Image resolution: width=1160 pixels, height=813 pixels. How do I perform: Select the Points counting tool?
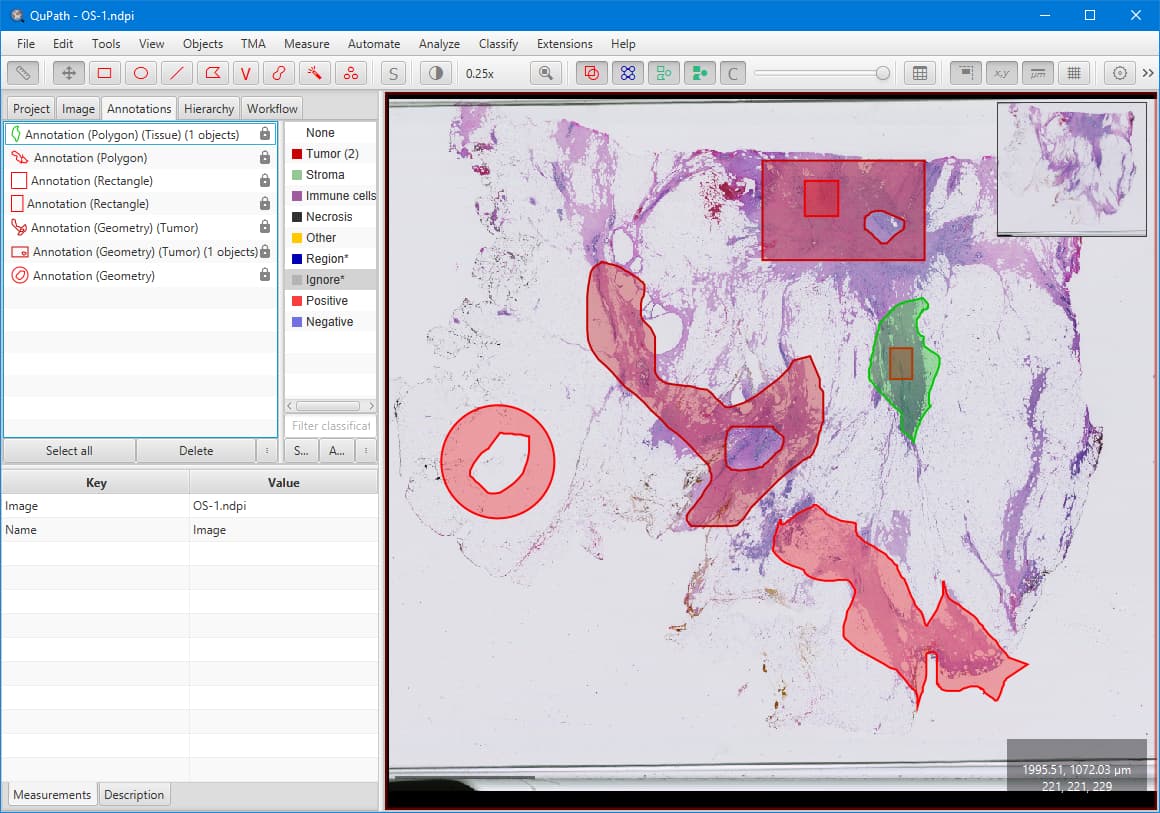350,72
